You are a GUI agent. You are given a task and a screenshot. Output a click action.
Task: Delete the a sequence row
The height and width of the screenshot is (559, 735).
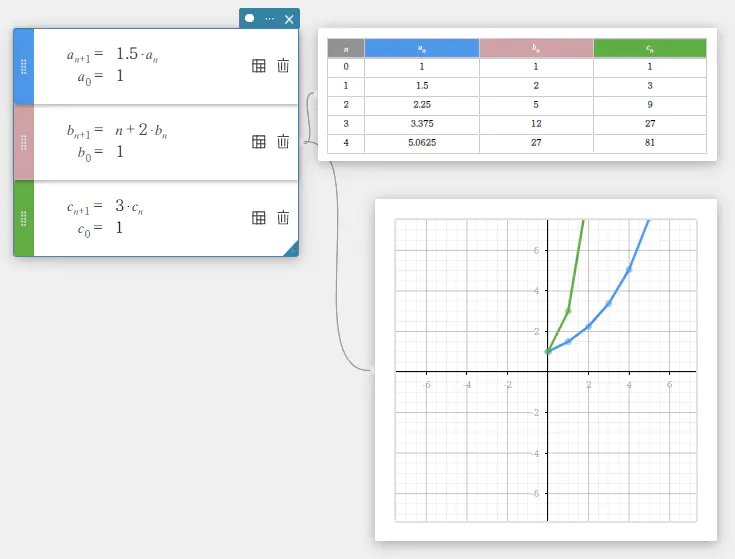coord(283,65)
